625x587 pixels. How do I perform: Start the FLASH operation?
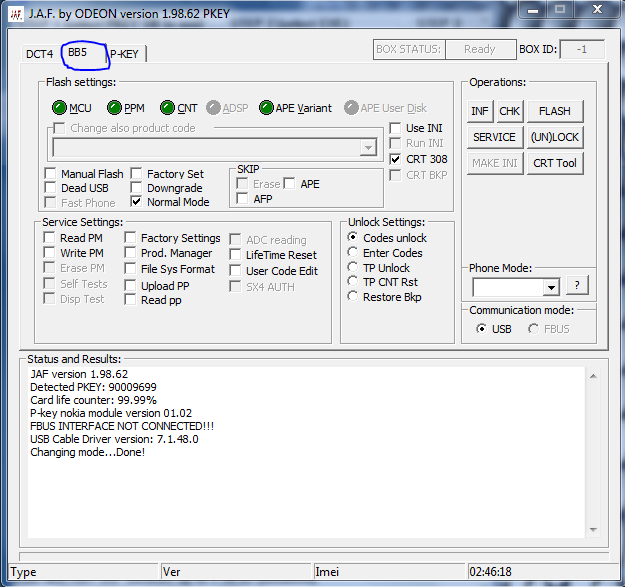[x=555, y=111]
